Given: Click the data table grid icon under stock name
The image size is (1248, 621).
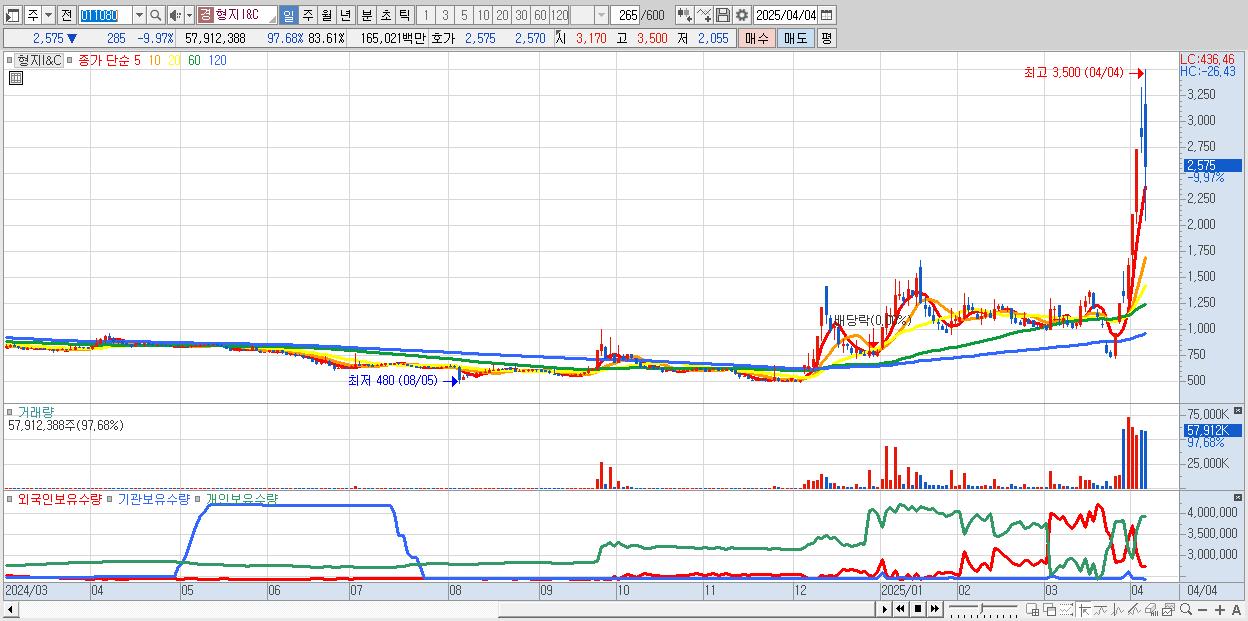Looking at the screenshot, I should (15, 78).
